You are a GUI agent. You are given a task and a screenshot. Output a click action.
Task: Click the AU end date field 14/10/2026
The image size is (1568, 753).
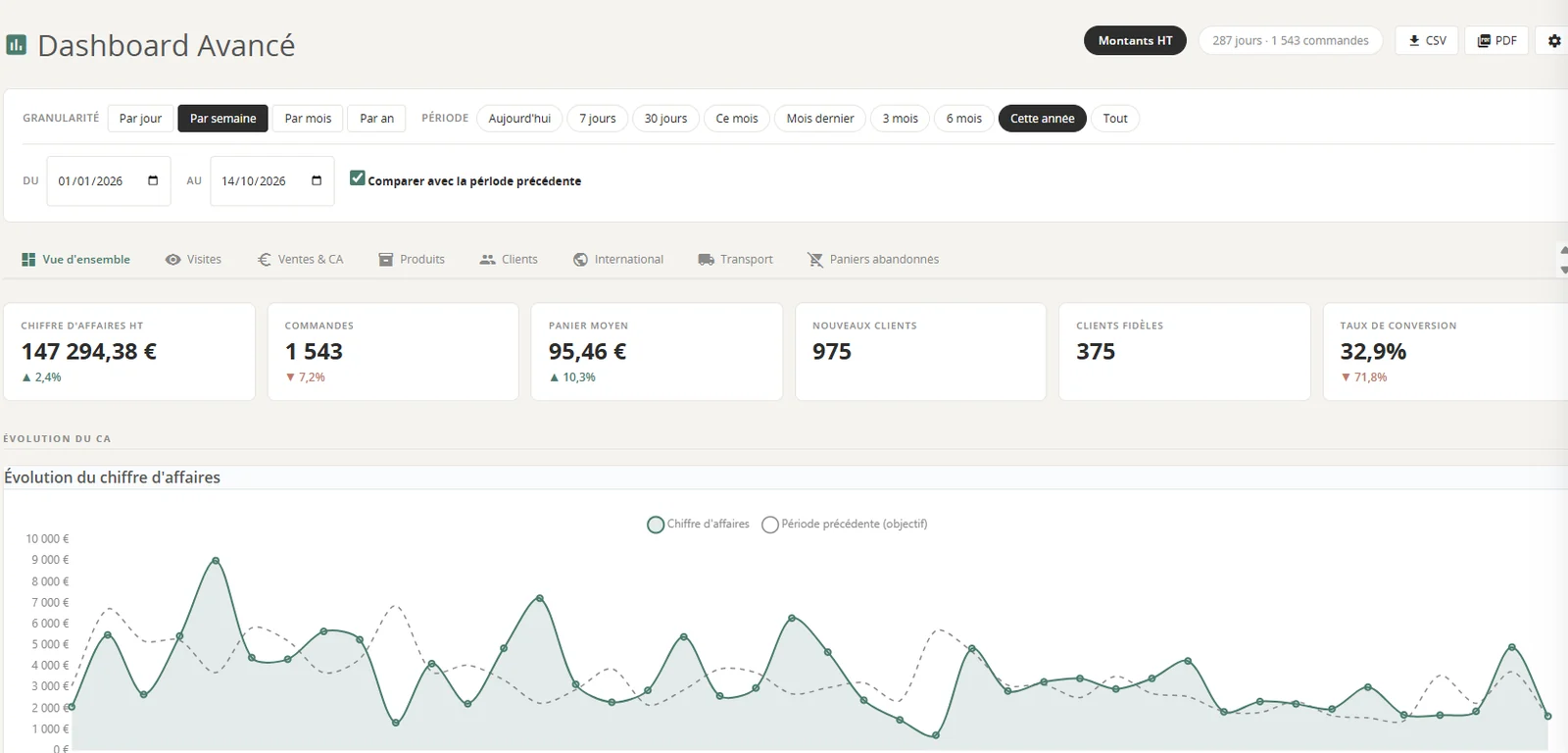point(272,181)
